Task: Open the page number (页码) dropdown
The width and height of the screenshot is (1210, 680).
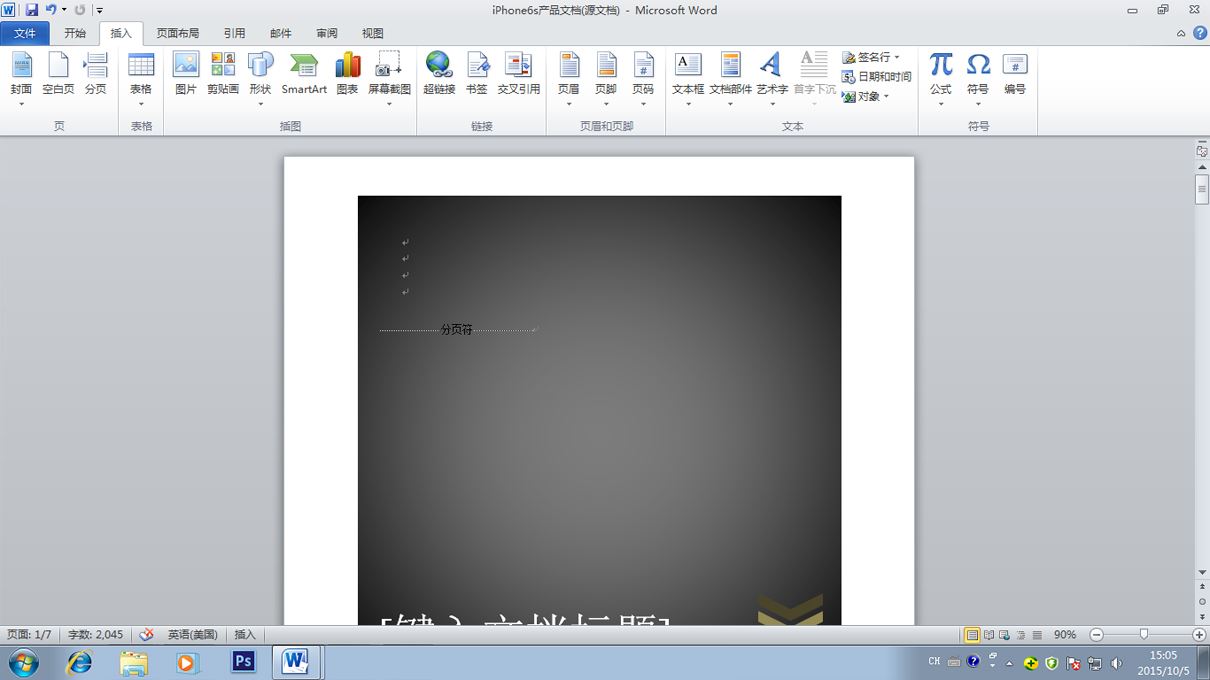Action: tap(643, 80)
